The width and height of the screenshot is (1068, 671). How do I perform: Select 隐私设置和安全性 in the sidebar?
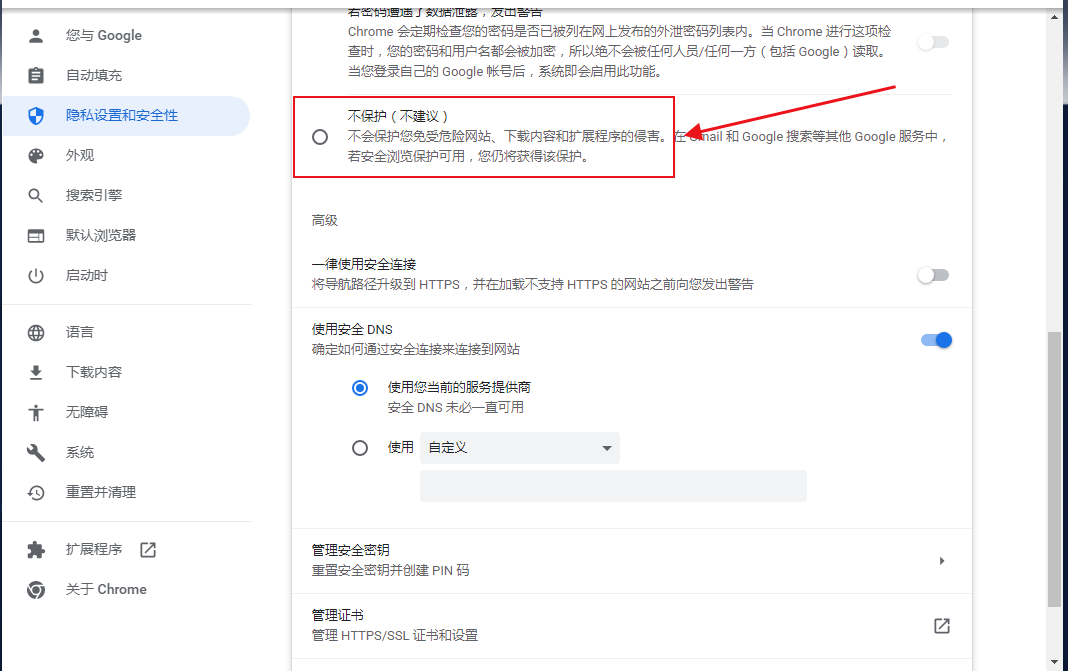(127, 116)
